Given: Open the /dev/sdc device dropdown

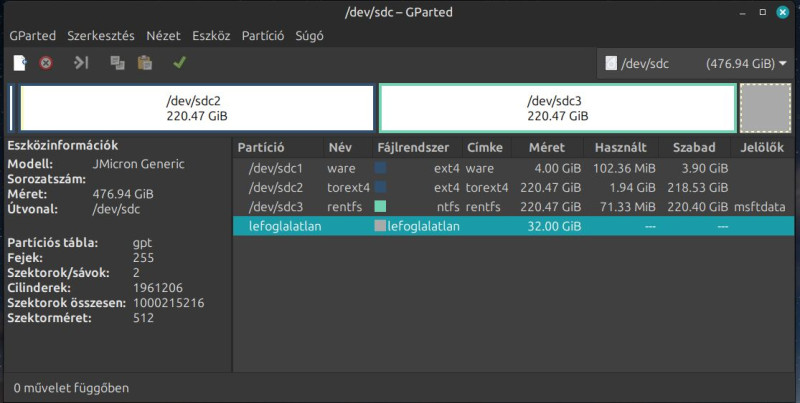Looking at the screenshot, I should 695,63.
